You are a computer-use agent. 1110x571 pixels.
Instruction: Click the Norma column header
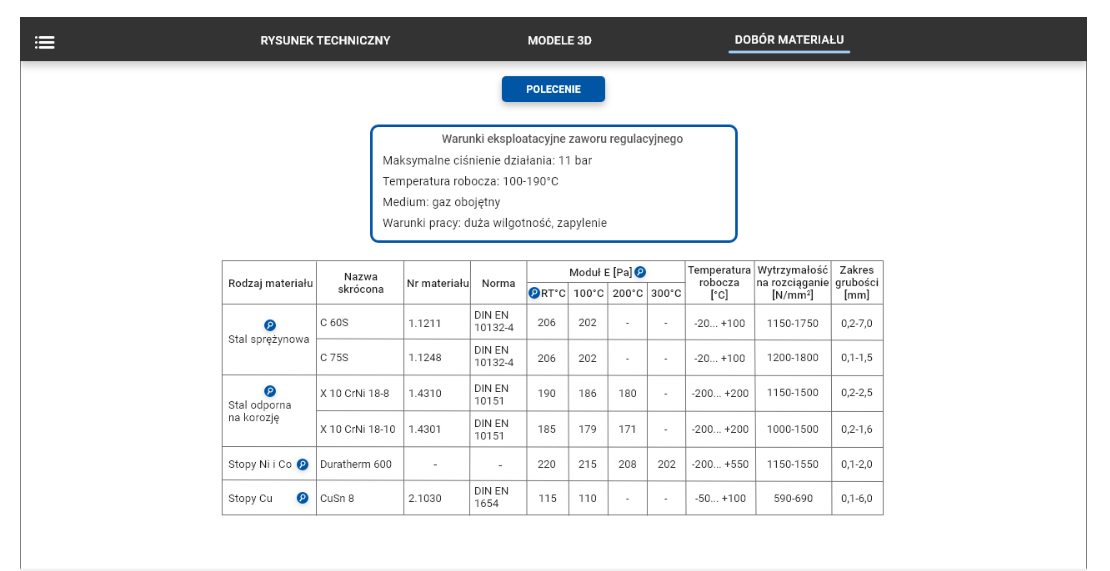point(498,283)
